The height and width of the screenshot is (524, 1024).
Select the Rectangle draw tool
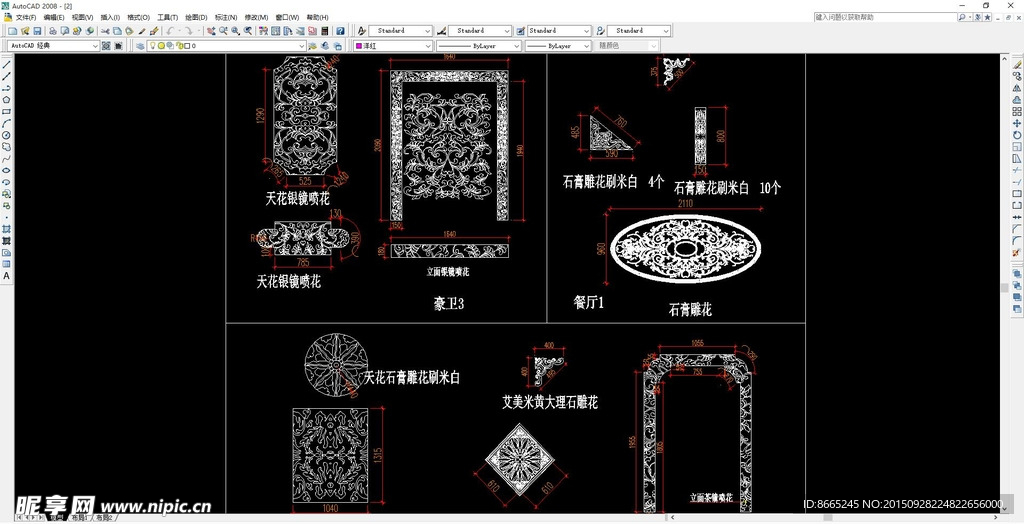(7, 111)
